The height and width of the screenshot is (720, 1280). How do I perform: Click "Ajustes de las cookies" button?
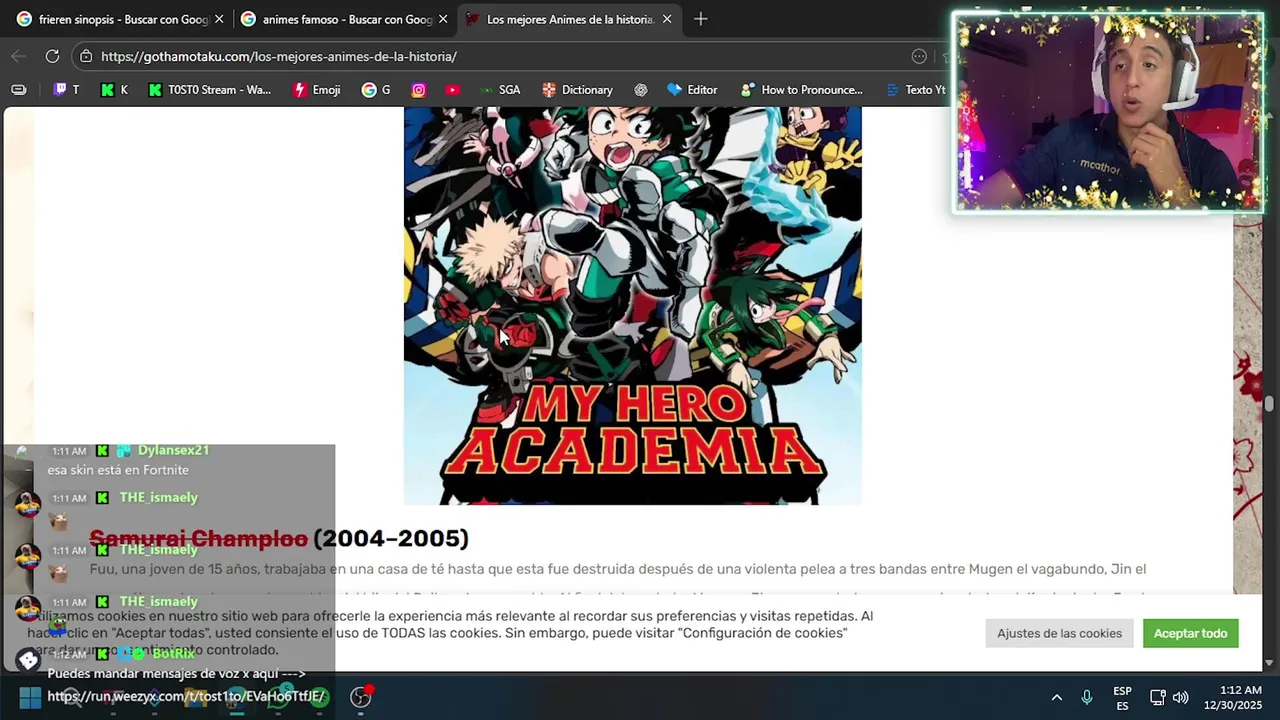tap(1059, 633)
